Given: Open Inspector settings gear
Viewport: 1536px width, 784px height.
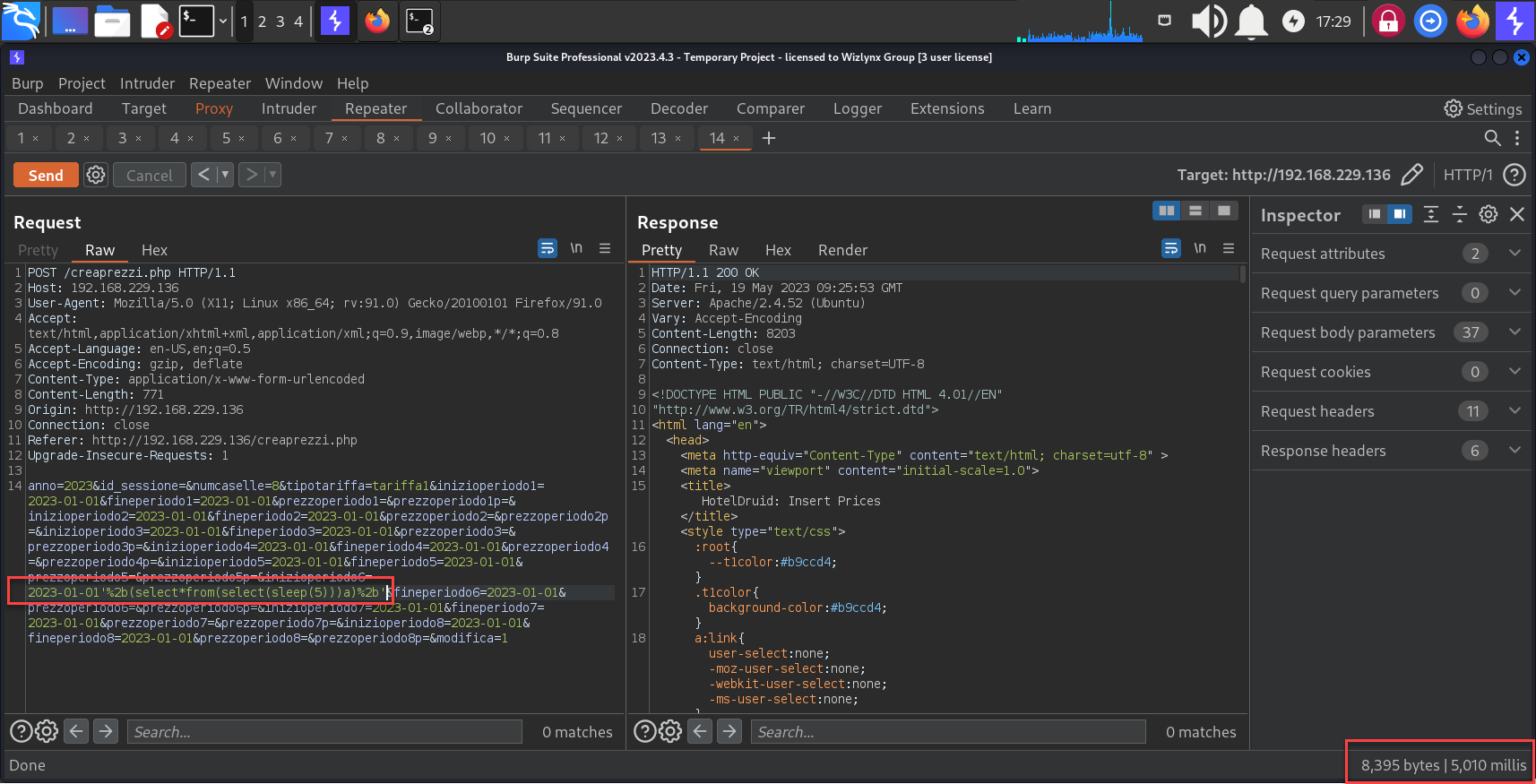Looking at the screenshot, I should [x=1489, y=214].
